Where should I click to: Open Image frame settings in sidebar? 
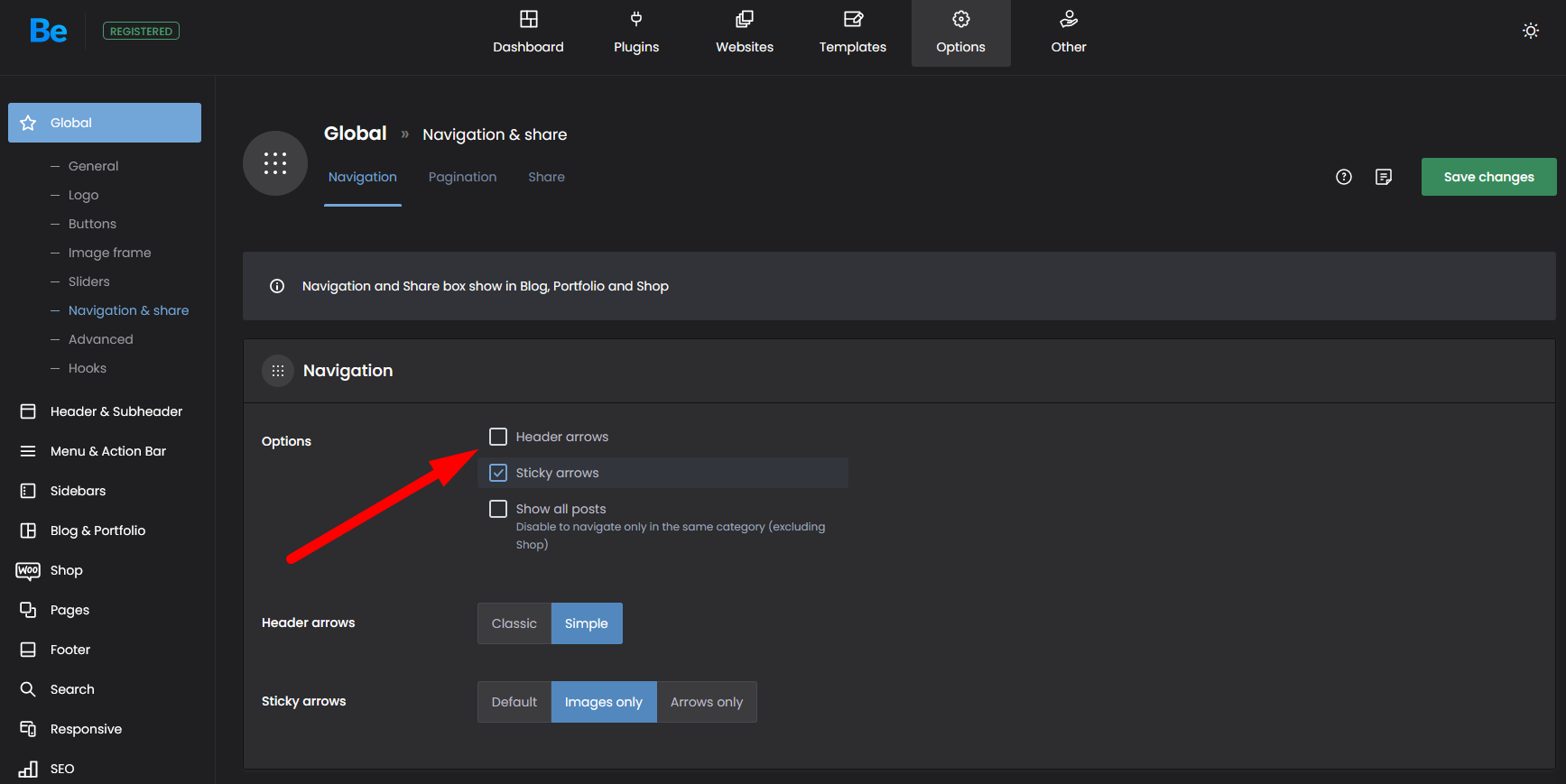(109, 253)
